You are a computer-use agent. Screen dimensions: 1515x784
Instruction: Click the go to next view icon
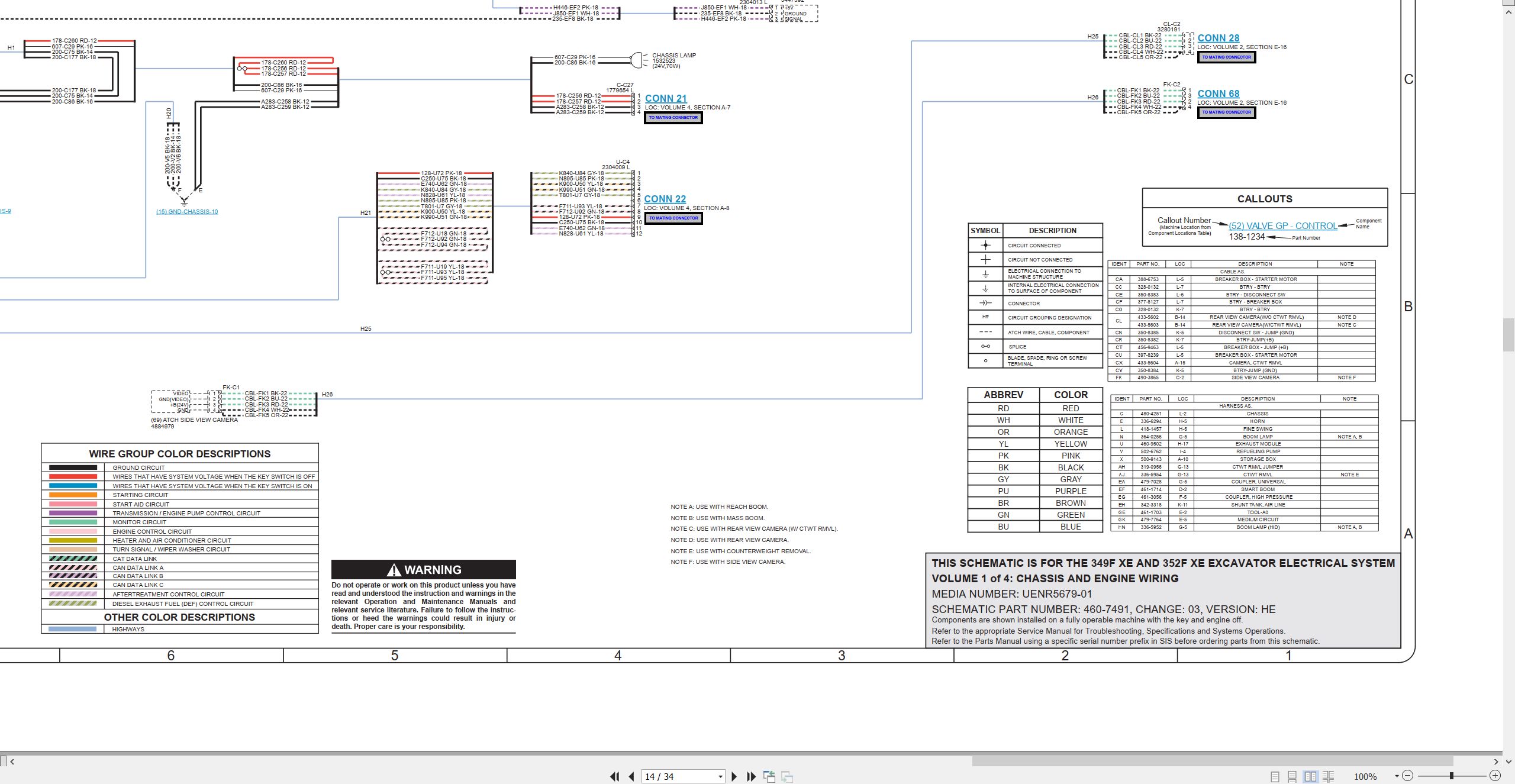pyautogui.click(x=787, y=776)
